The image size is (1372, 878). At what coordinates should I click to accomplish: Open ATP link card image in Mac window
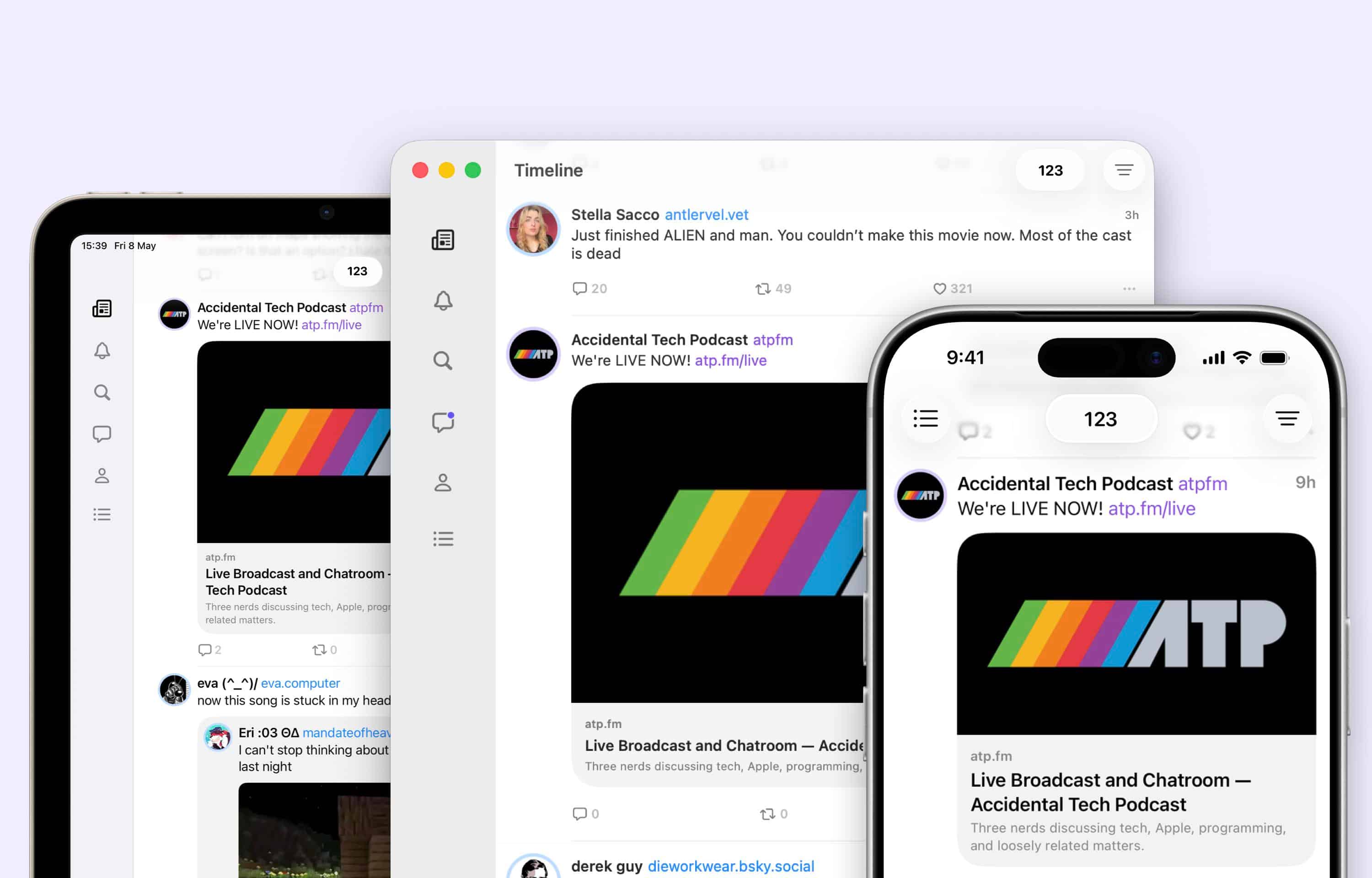tap(718, 543)
